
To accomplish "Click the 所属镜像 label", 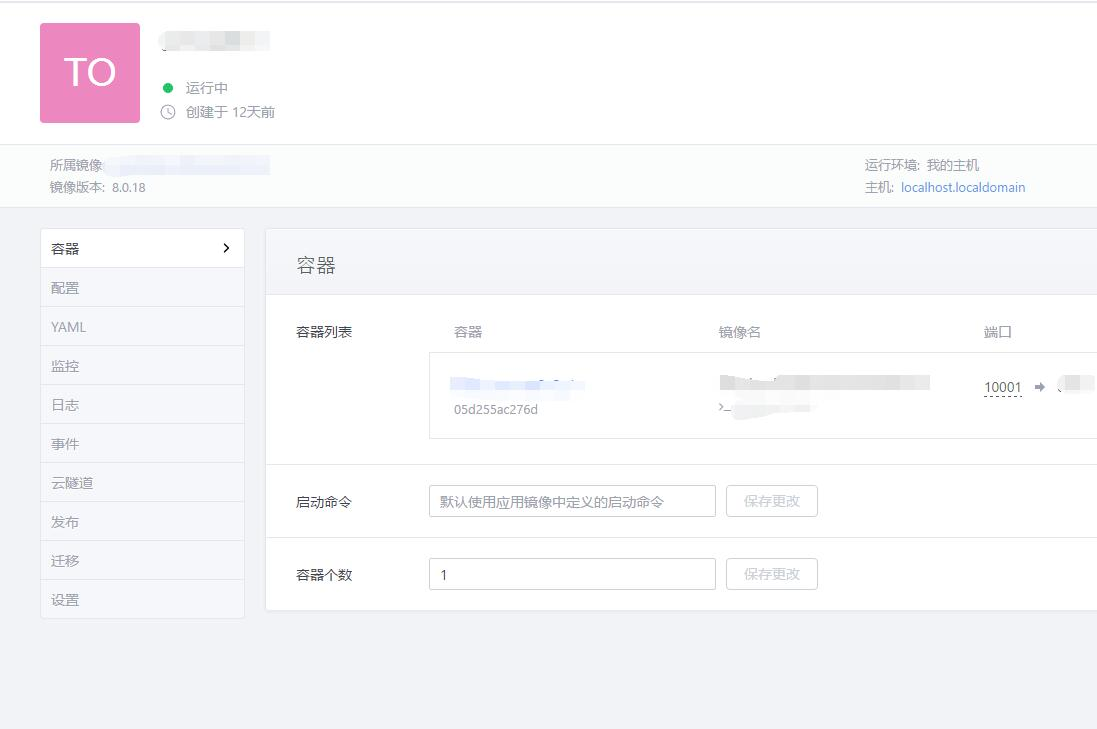I will tap(76, 165).
